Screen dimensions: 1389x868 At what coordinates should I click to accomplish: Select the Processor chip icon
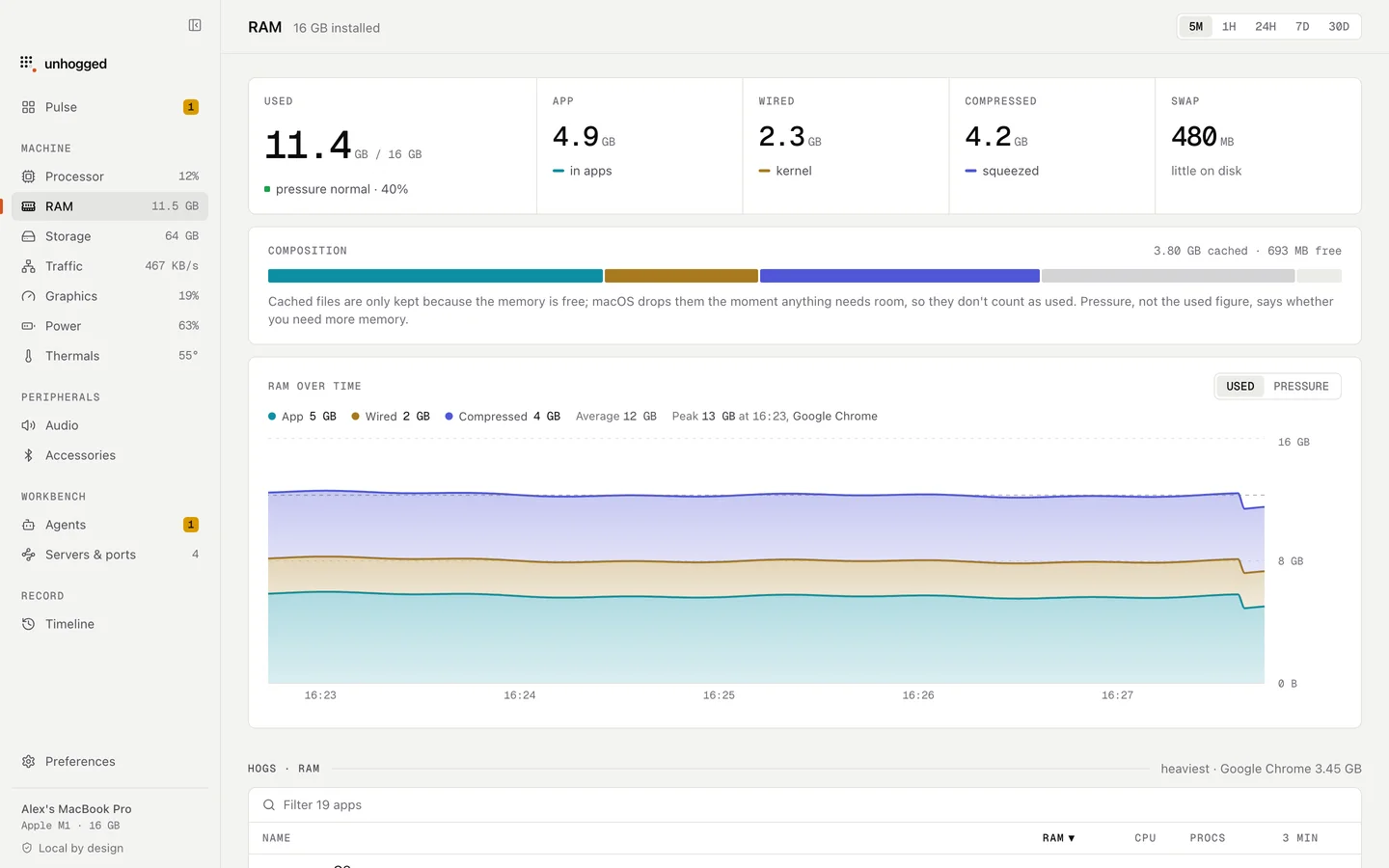(x=28, y=176)
